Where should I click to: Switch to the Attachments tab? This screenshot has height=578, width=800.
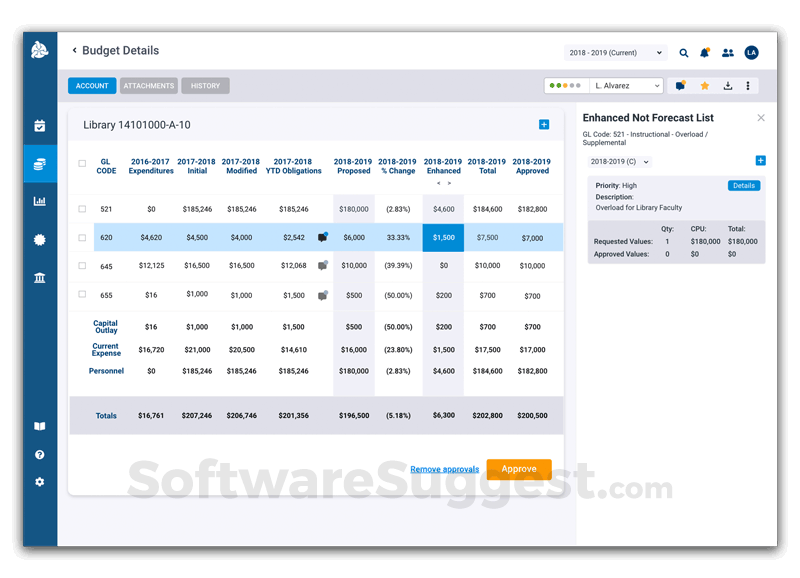[149, 86]
